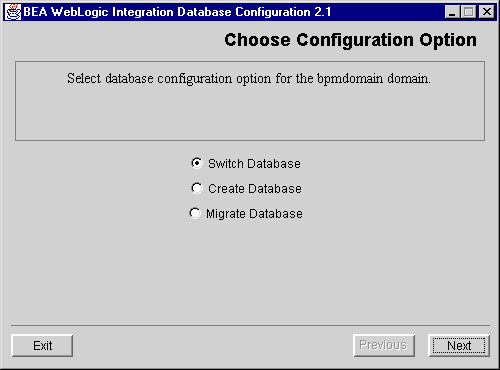Screen dimensions: 500x370
Task: Click the 'Switch Database' label text
Action: coord(254,164)
